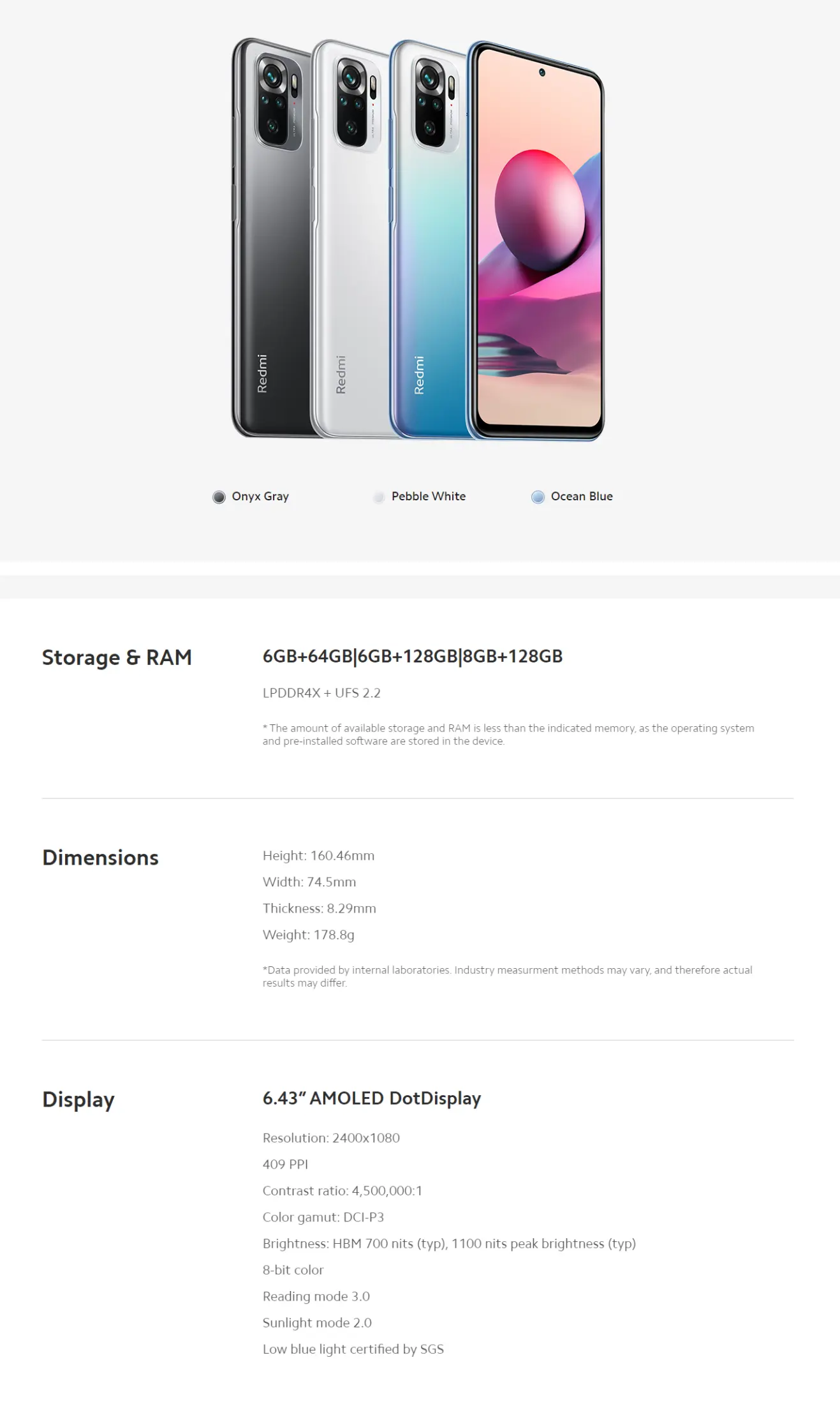Click the punch-hole front camera on the phone screen
Screen dimensions: 840x1404
(x=542, y=73)
